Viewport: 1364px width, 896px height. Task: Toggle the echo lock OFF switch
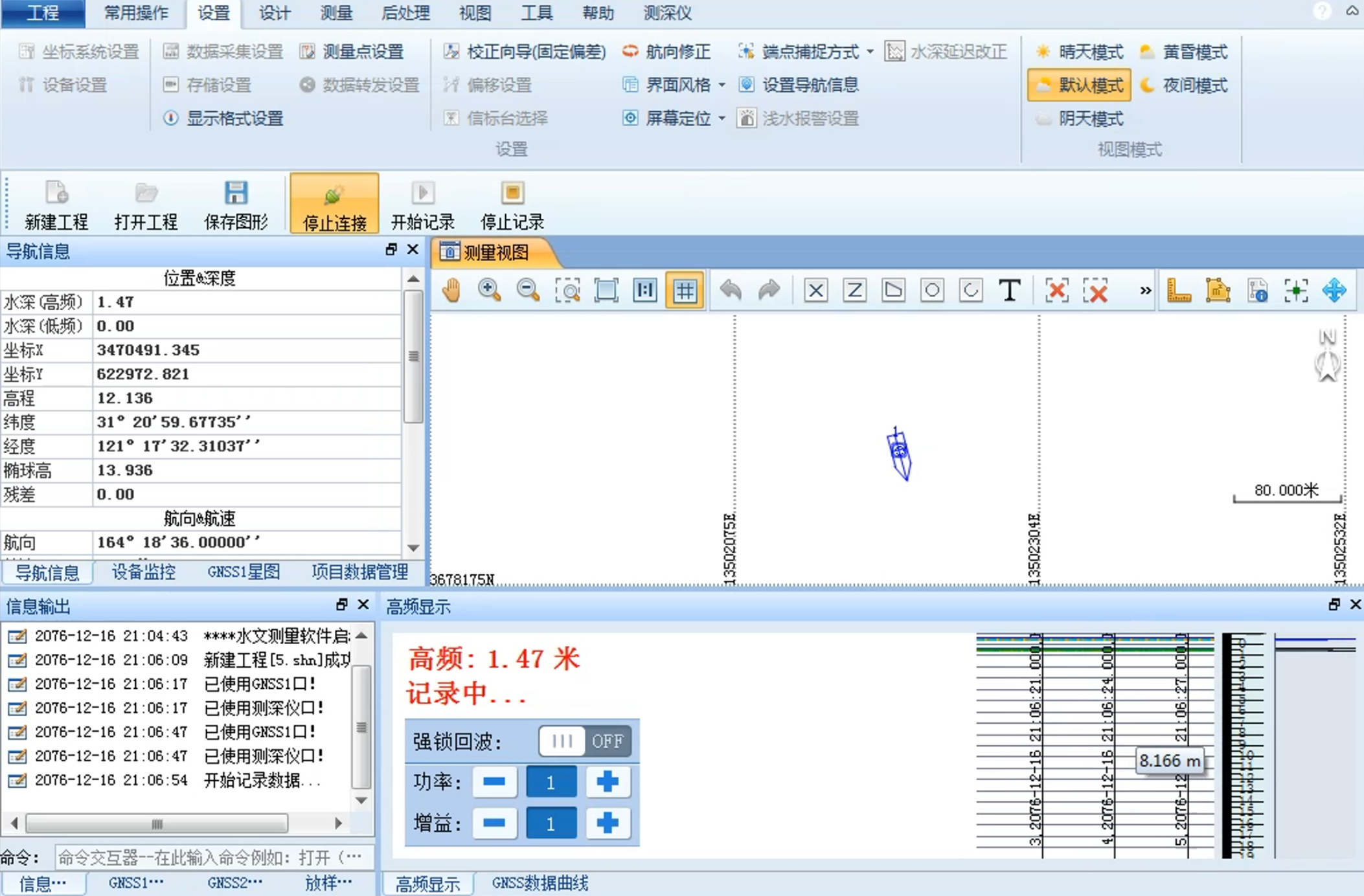tap(584, 741)
